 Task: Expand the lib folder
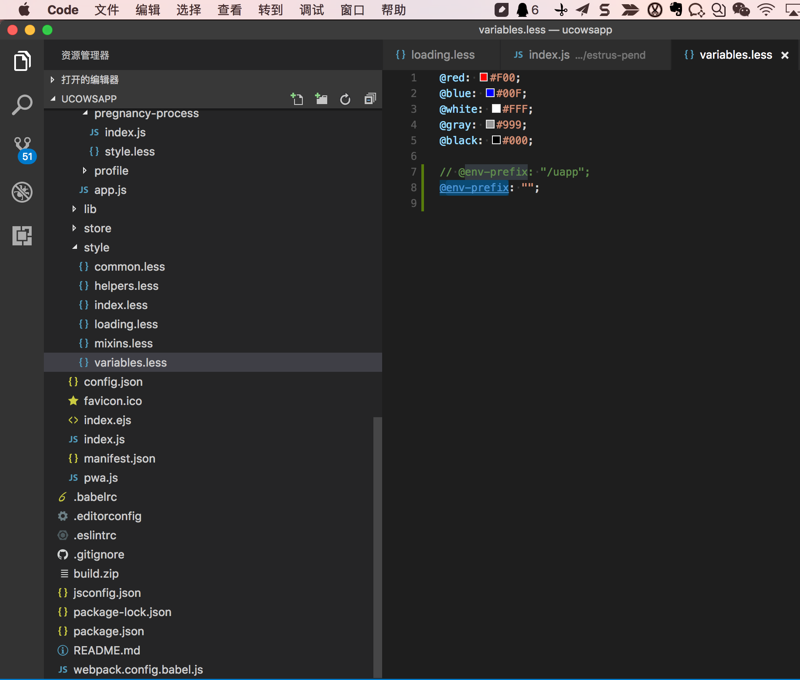90,209
